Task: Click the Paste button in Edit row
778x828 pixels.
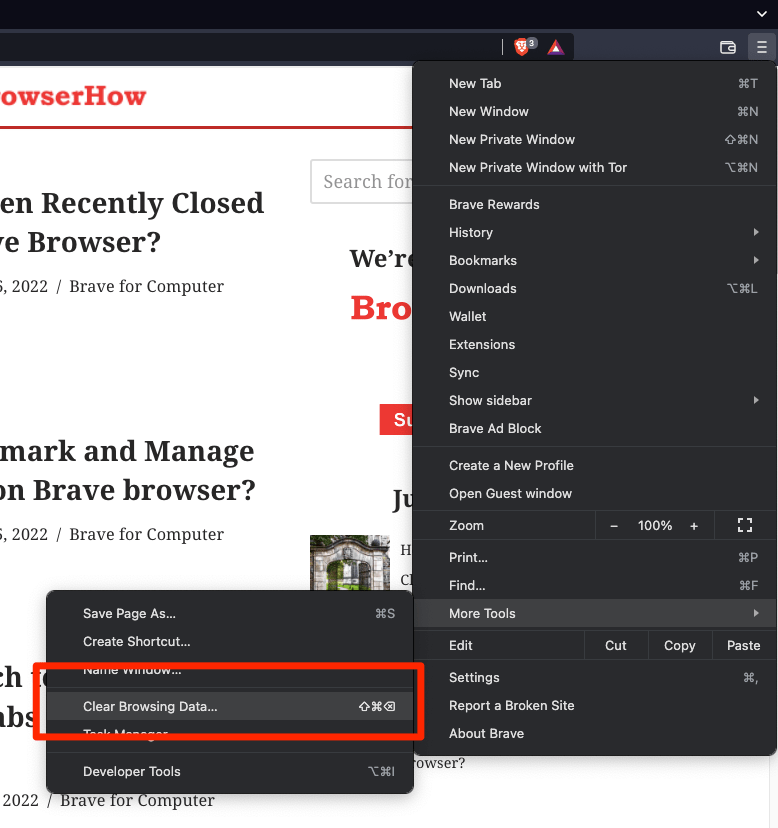Action: (x=744, y=645)
